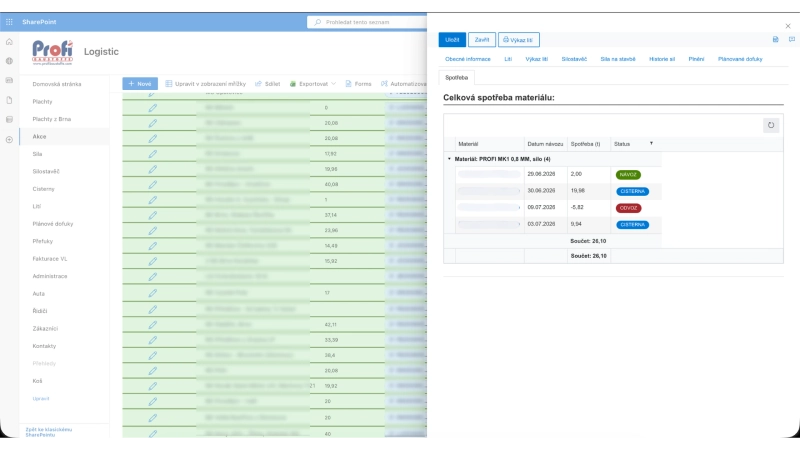Select the Spotřeba sub-tab
The image size is (800, 450).
(456, 78)
